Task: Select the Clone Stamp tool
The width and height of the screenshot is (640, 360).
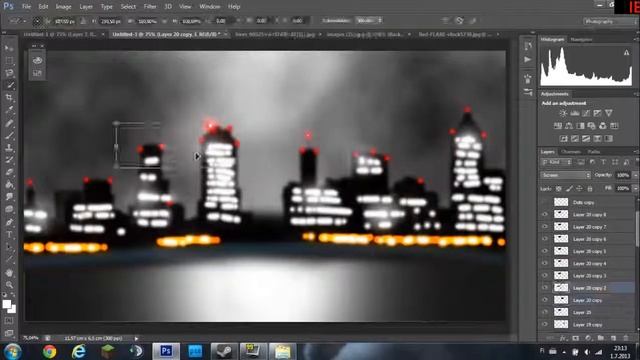Action: [9, 148]
